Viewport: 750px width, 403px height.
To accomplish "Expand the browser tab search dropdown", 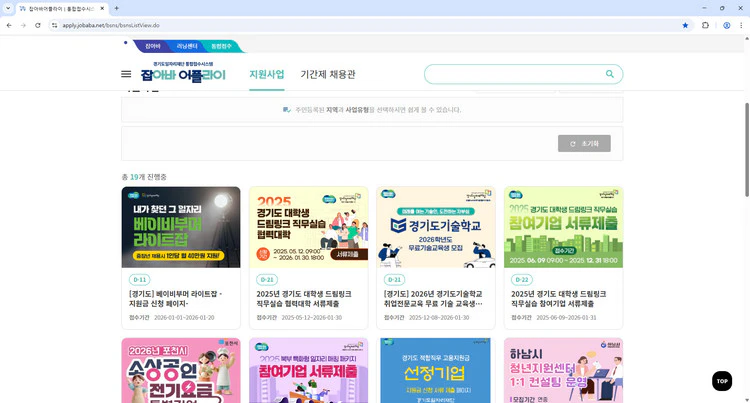I will [x=8, y=8].
